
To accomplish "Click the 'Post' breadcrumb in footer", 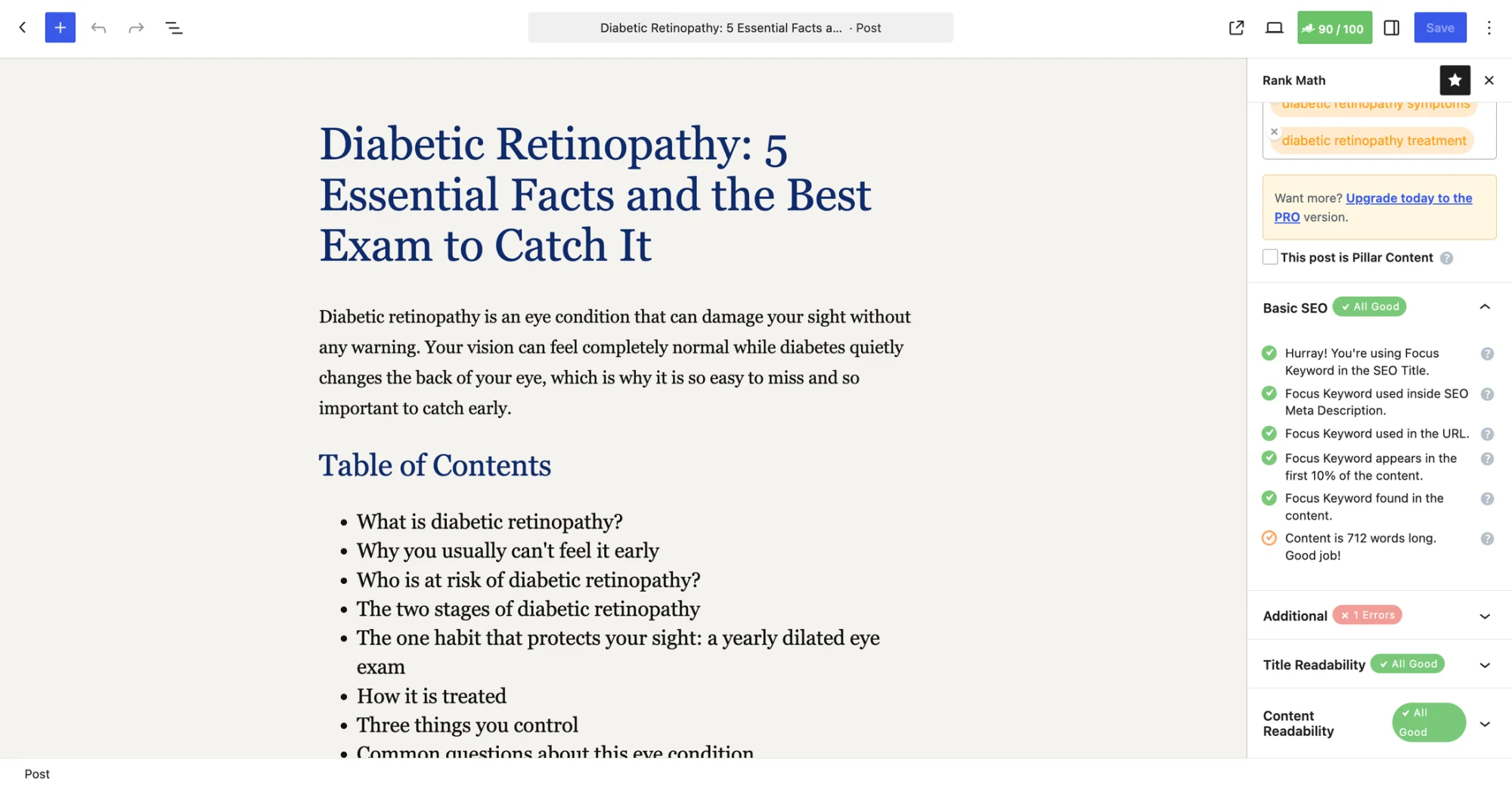I will click(37, 774).
